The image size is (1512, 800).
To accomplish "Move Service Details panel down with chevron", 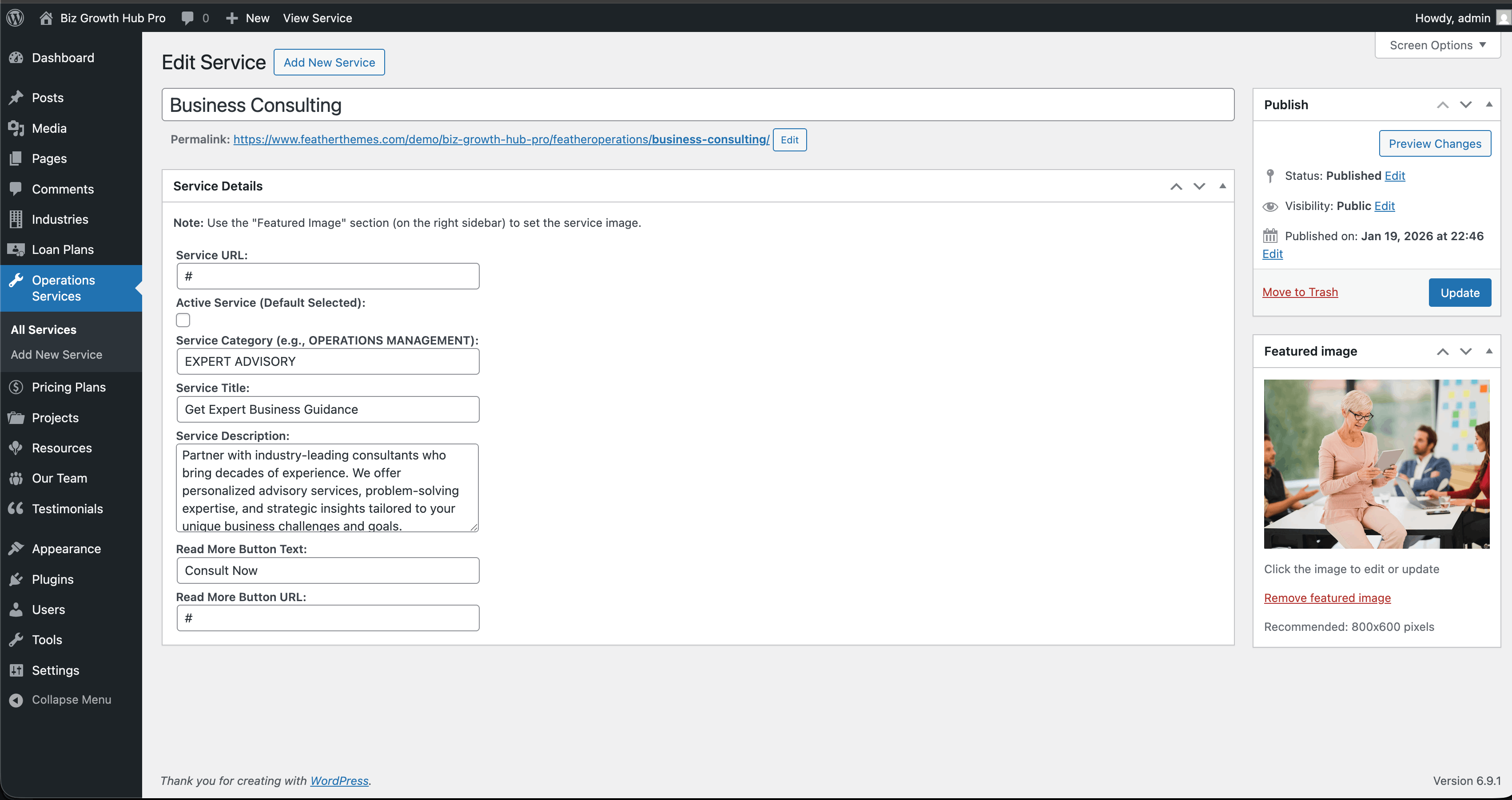I will tap(1199, 186).
